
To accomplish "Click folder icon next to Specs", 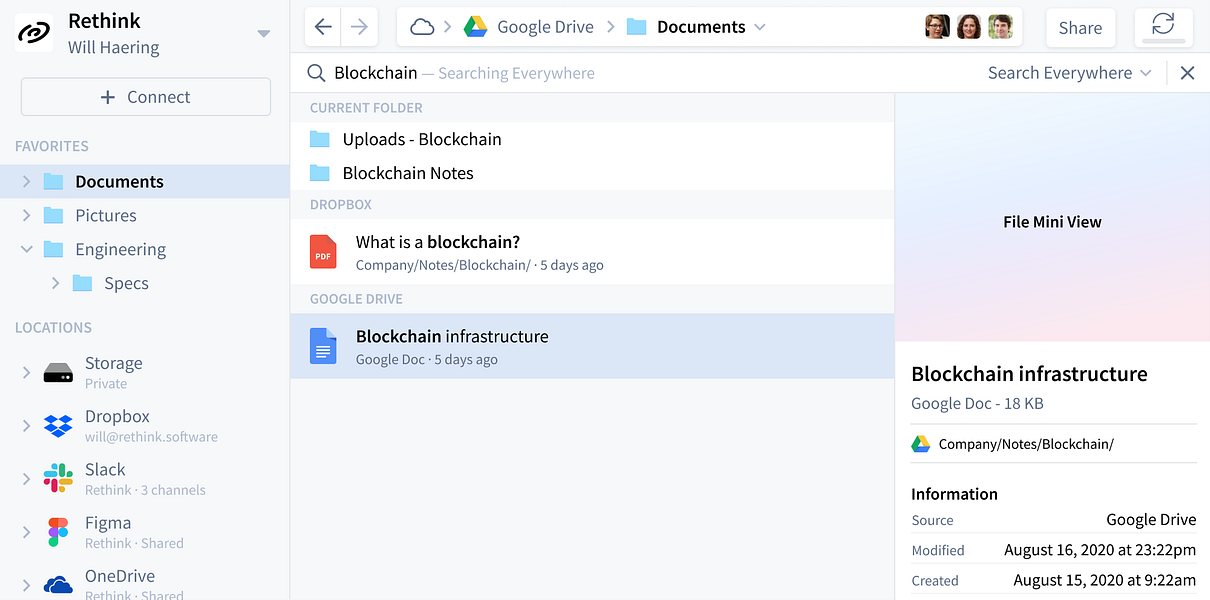I will coord(83,283).
